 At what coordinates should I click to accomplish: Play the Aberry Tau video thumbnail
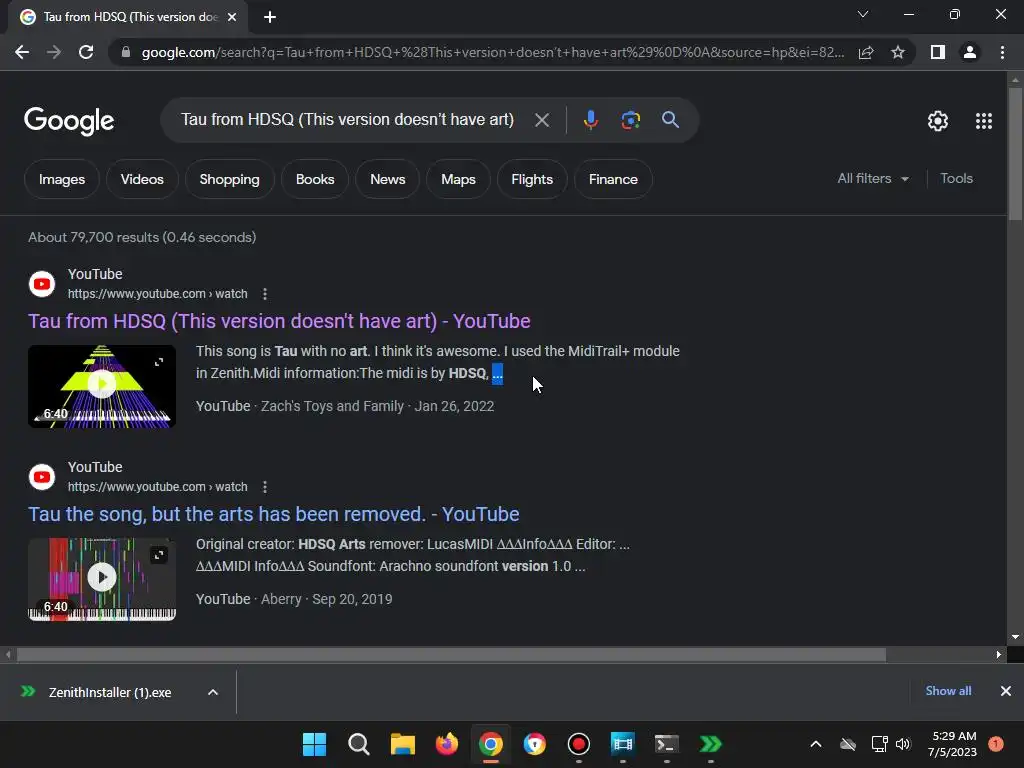[102, 579]
